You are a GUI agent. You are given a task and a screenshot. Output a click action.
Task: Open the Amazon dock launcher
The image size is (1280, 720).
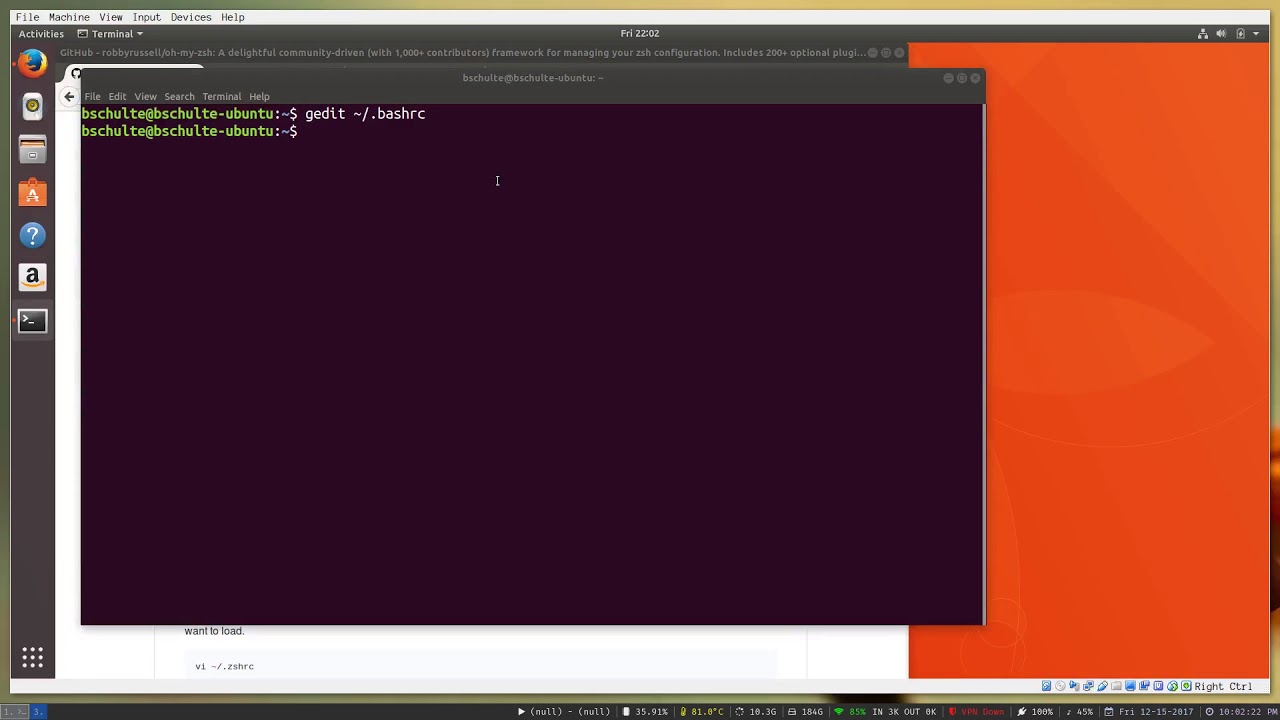click(x=32, y=278)
